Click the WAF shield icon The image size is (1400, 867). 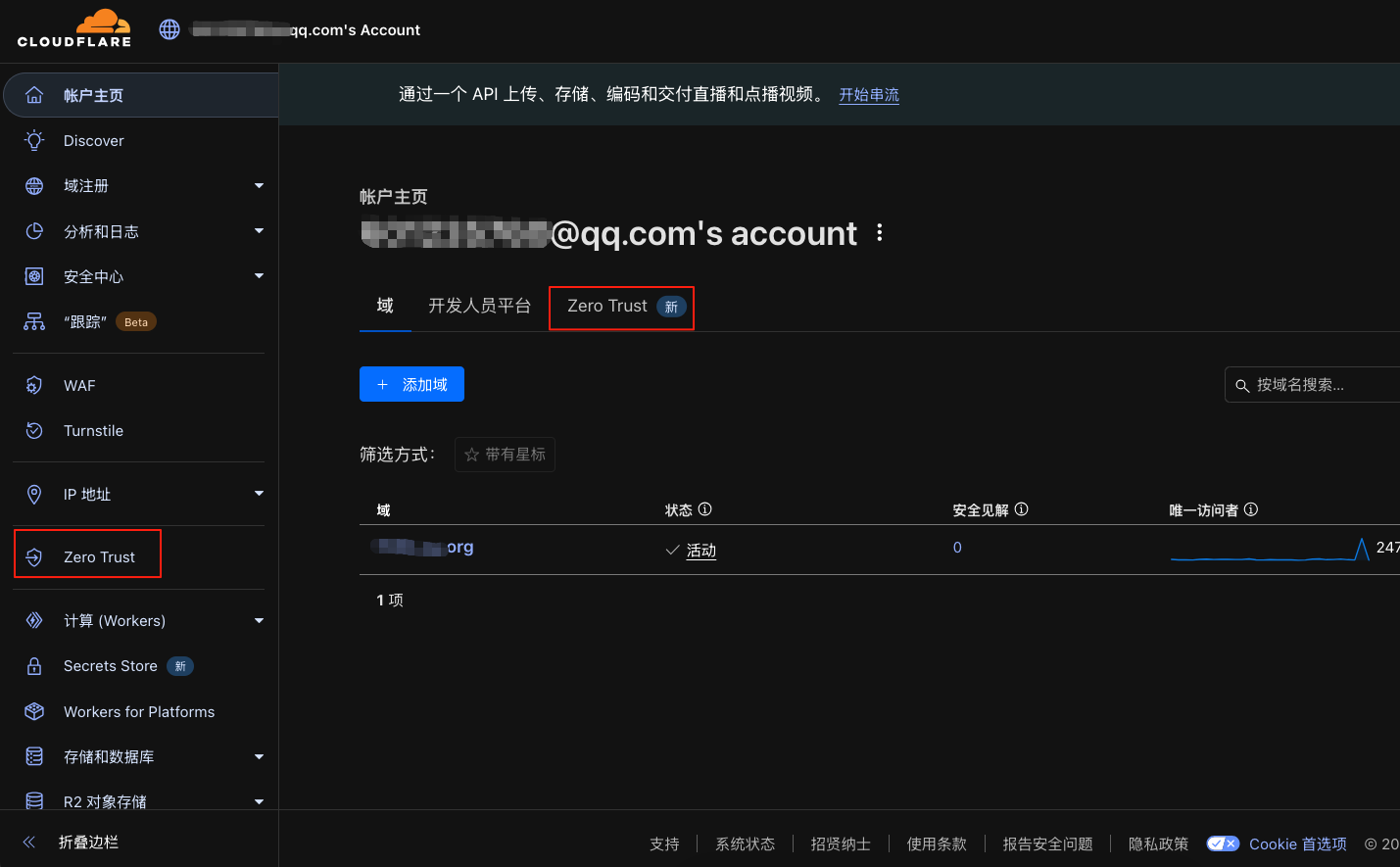click(x=34, y=385)
